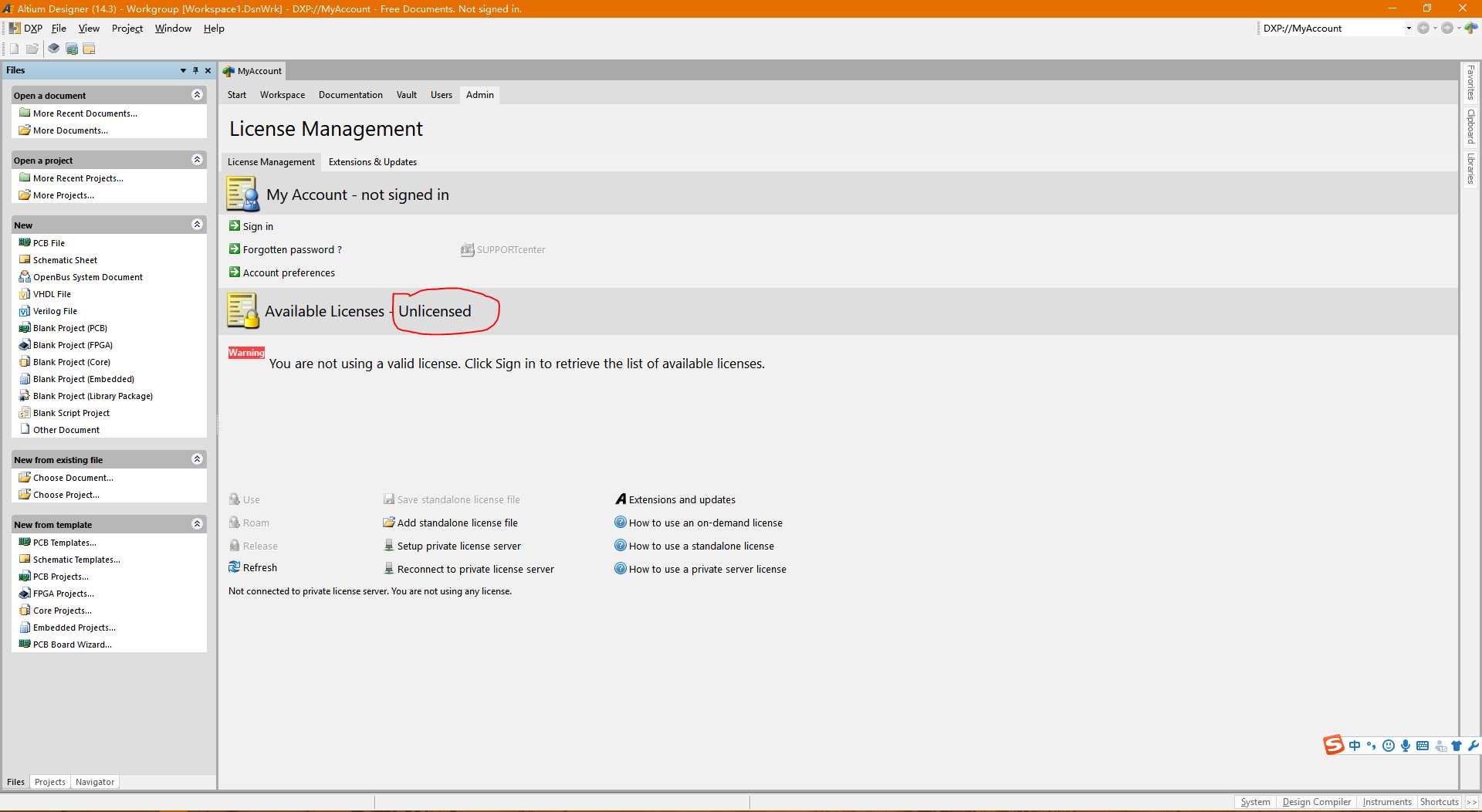The height and width of the screenshot is (812, 1482).
Task: Click the Libraries side tab
Action: (1470, 168)
